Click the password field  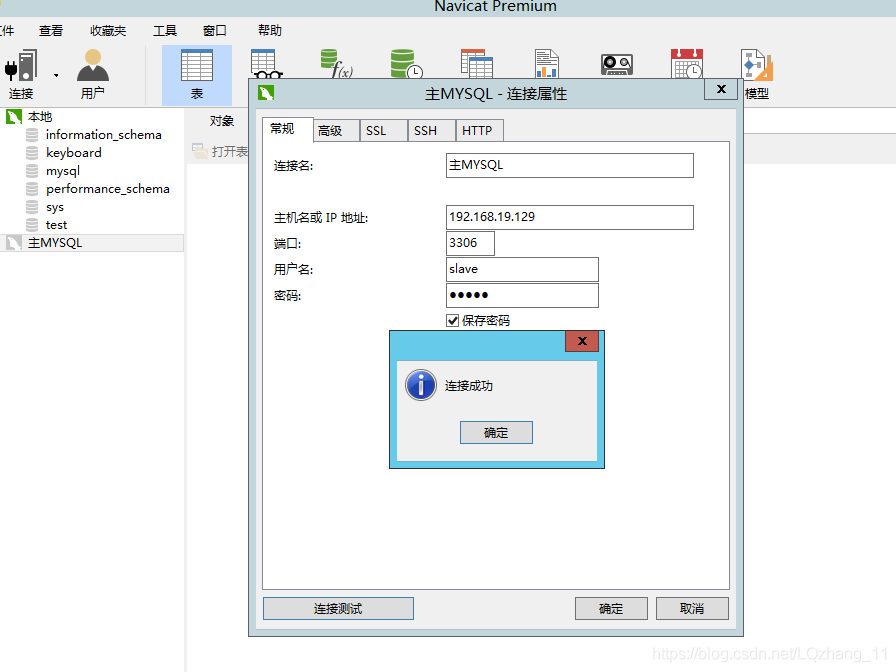522,295
